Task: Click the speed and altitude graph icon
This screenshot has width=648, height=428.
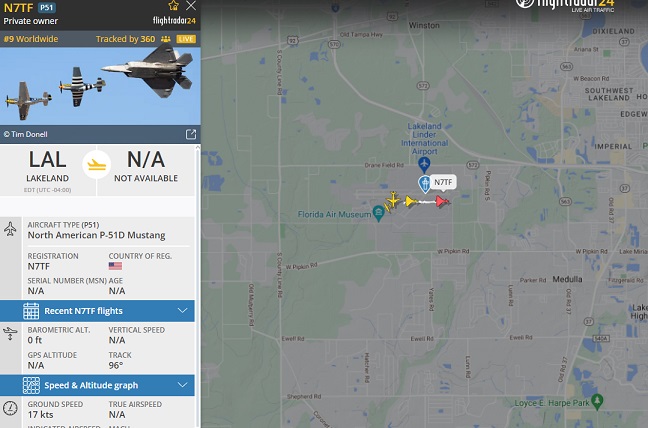Action: (x=31, y=385)
